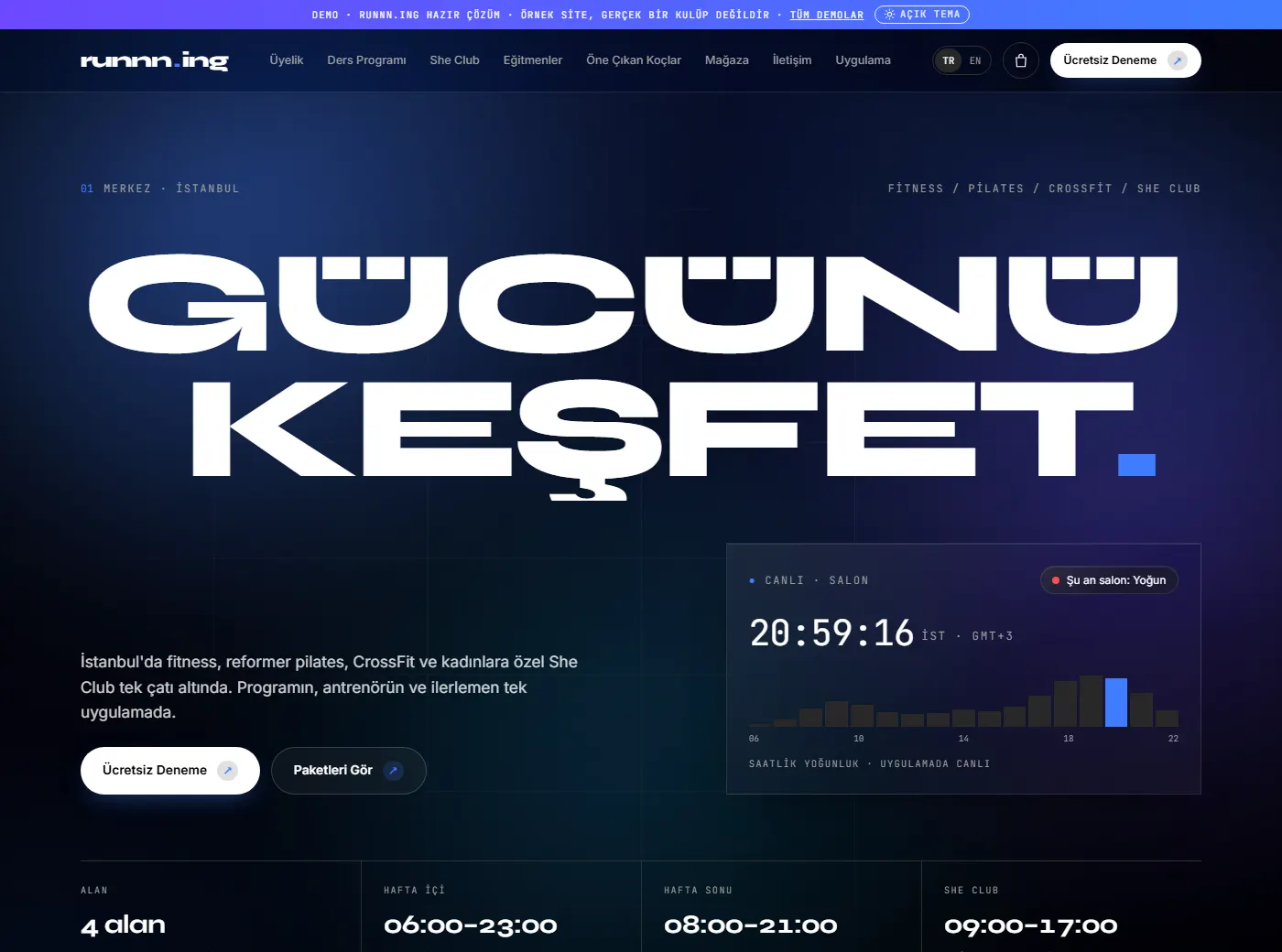1282x952 pixels.
Task: Click the İstanbul'da fitness description paragraph
Action: pos(330,687)
